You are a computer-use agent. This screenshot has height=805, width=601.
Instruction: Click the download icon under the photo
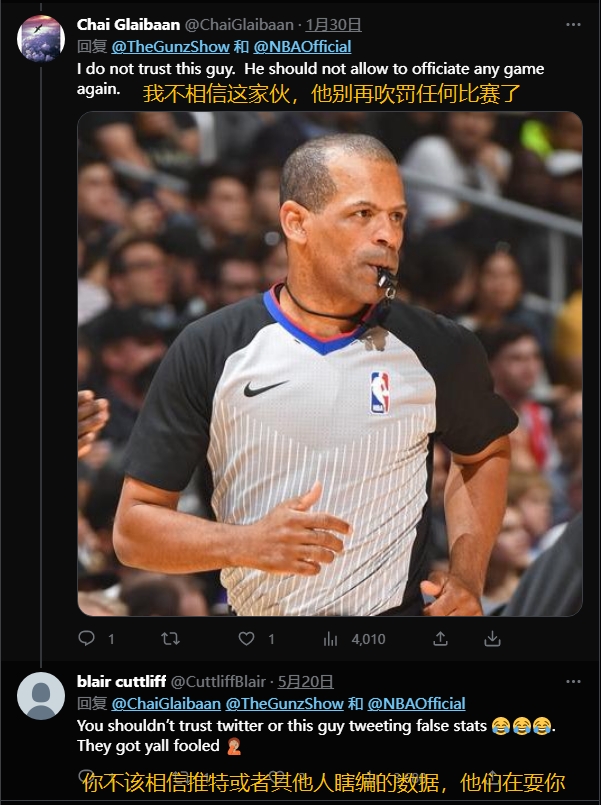(x=492, y=638)
